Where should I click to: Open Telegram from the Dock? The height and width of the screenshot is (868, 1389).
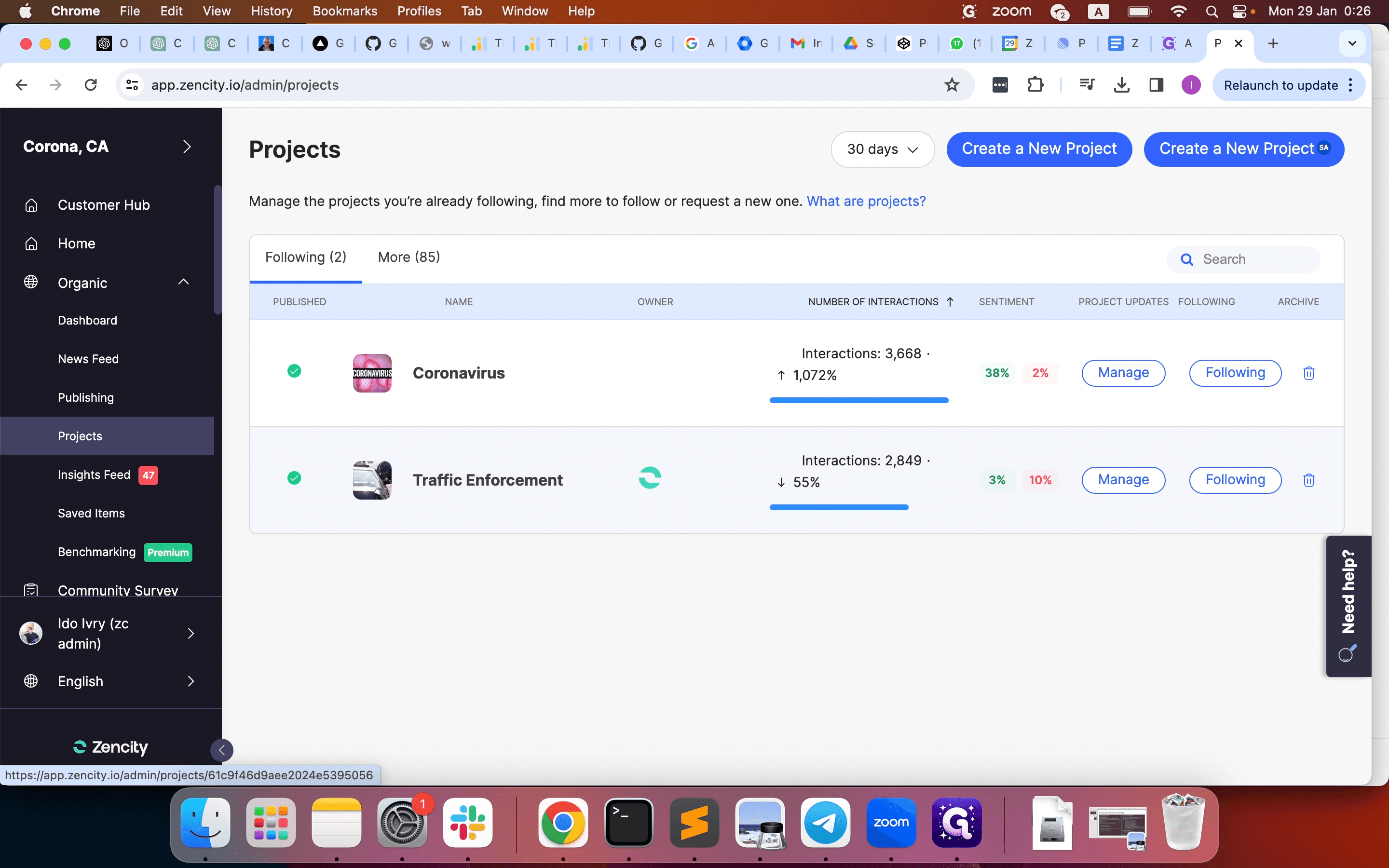[825, 823]
